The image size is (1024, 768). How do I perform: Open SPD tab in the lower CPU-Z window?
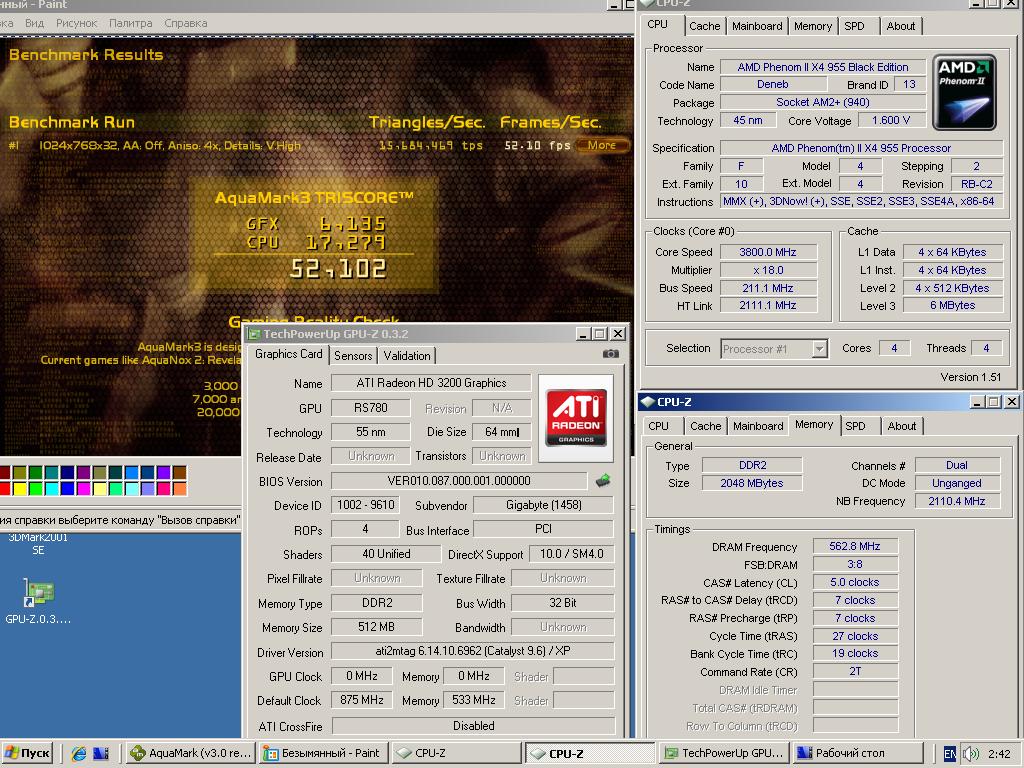pyautogui.click(x=855, y=426)
